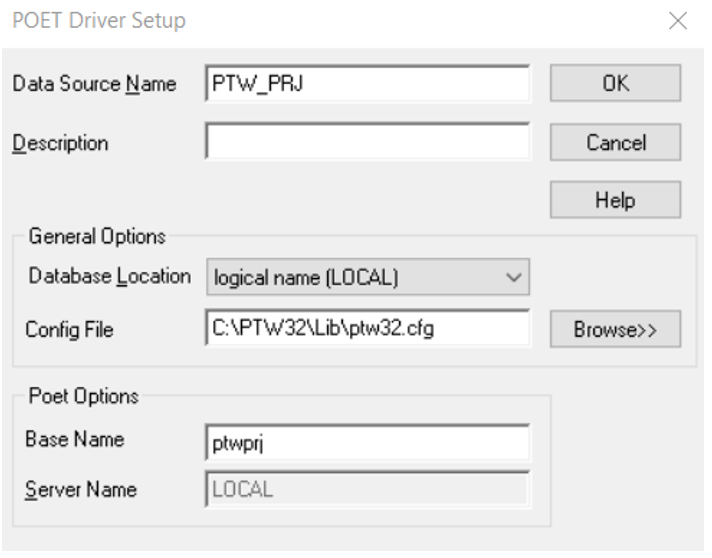Confirm the setup with the OK button
The width and height of the screenshot is (712, 558).
click(615, 84)
